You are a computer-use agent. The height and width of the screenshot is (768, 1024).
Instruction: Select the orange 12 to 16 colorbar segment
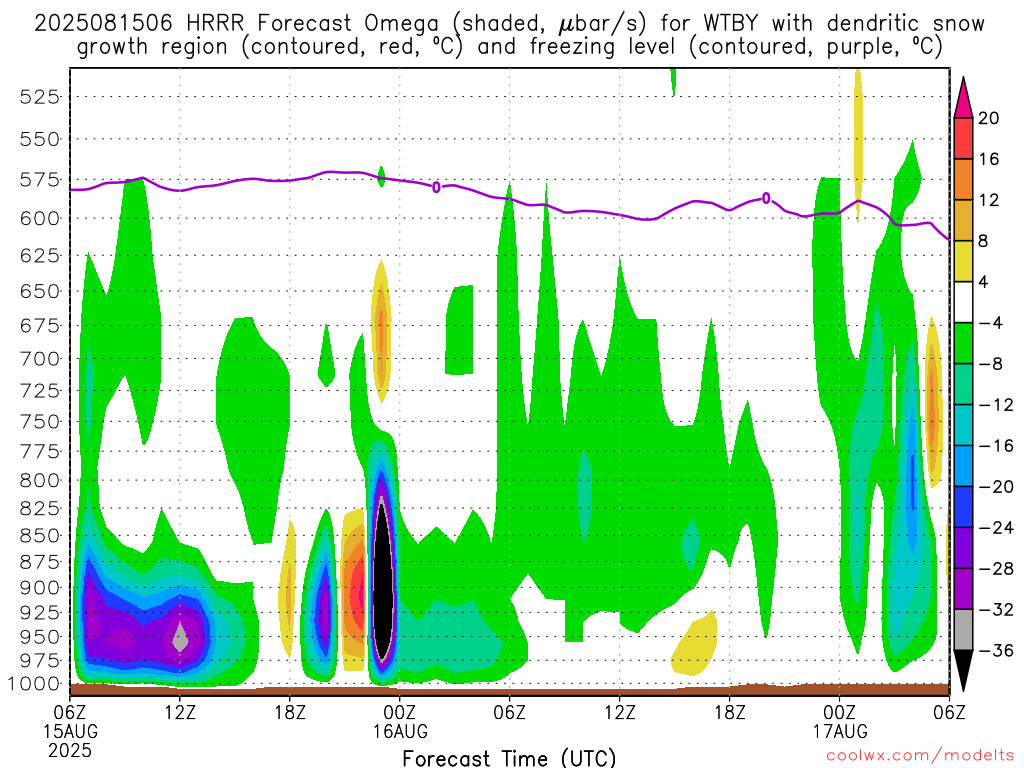tap(963, 179)
